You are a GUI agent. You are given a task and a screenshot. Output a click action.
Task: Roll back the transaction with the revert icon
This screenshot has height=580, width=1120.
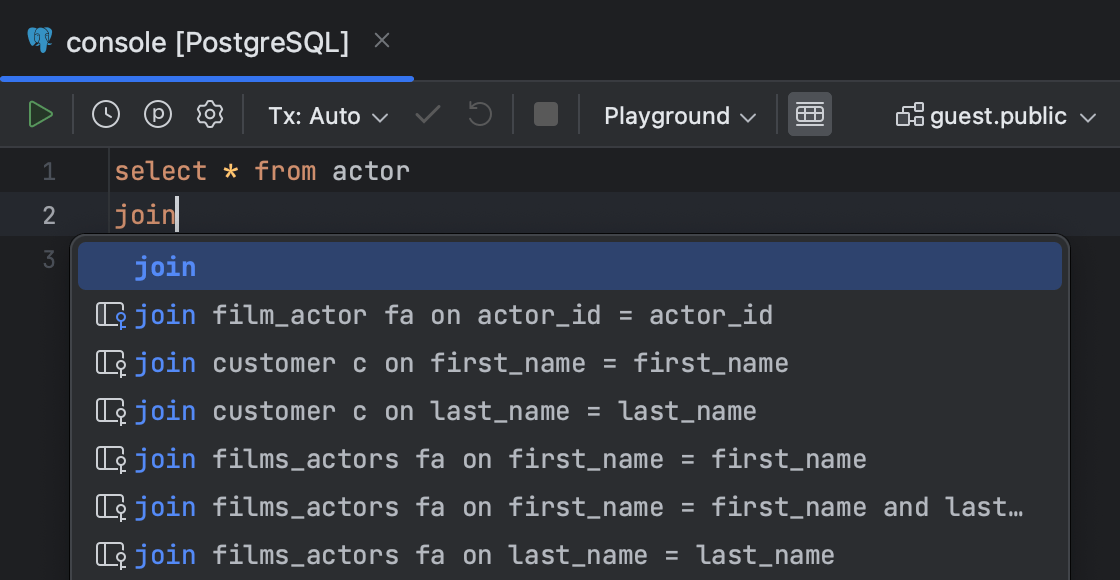[479, 114]
